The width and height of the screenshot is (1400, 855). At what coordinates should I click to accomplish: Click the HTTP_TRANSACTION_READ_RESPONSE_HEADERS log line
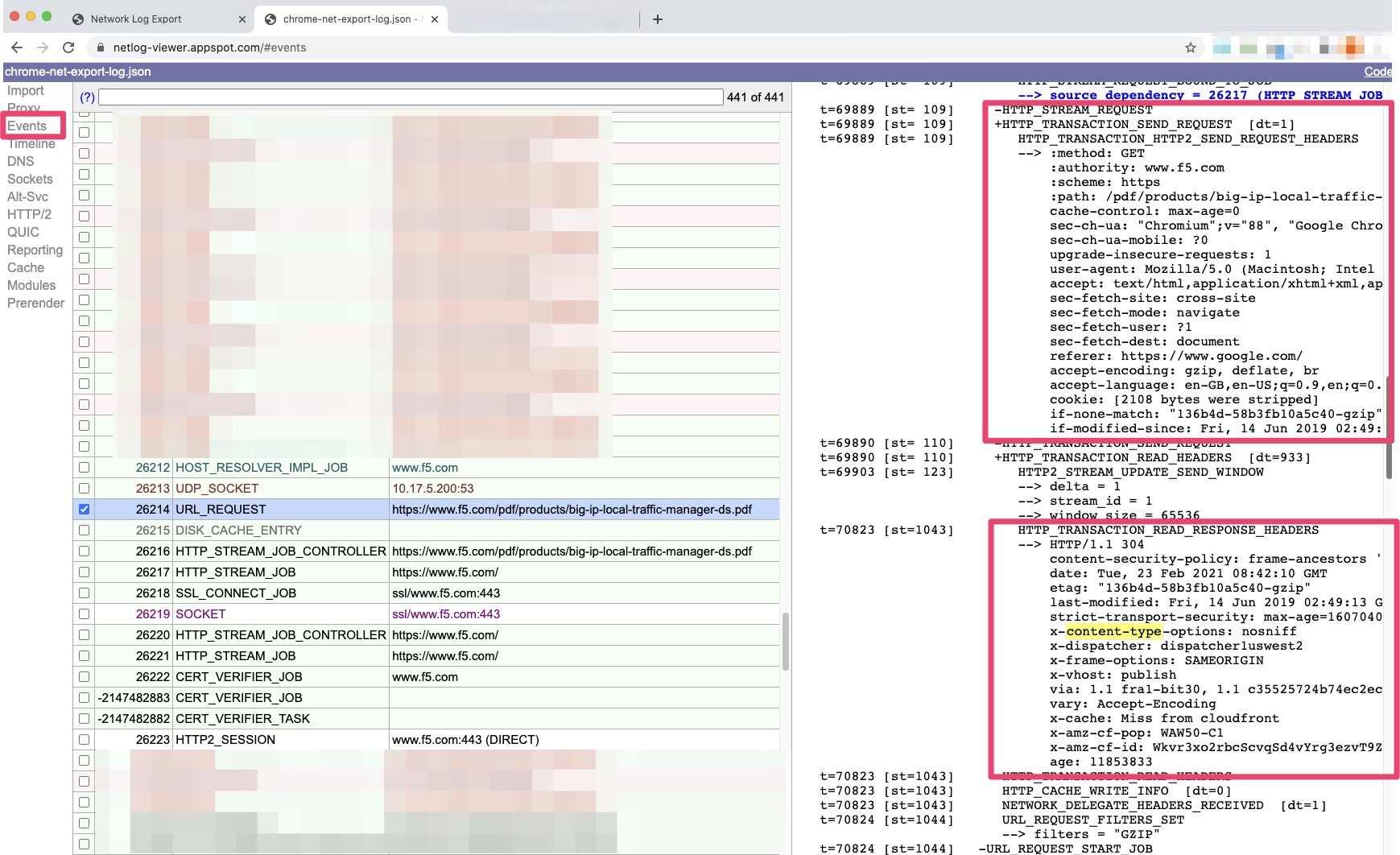(1168, 530)
